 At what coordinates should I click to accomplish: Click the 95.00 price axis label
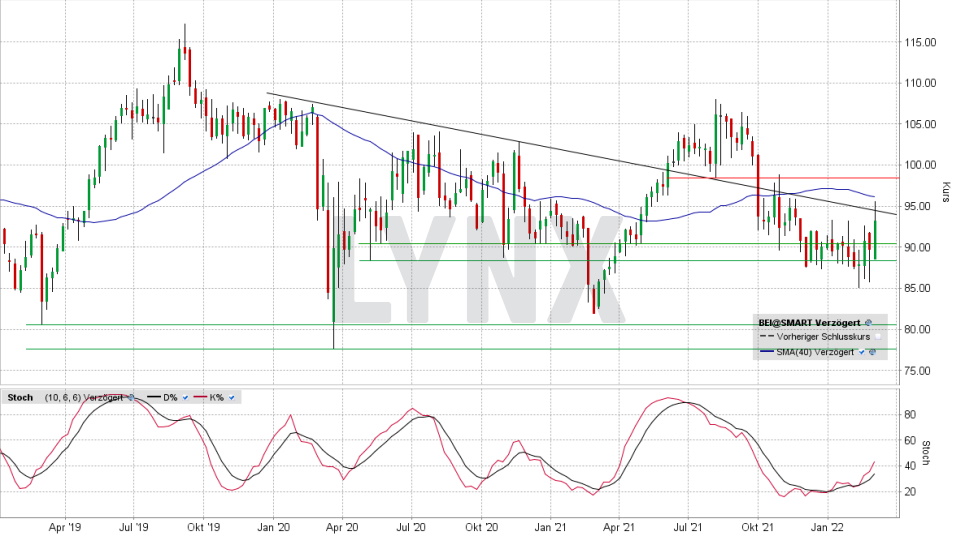[x=920, y=206]
